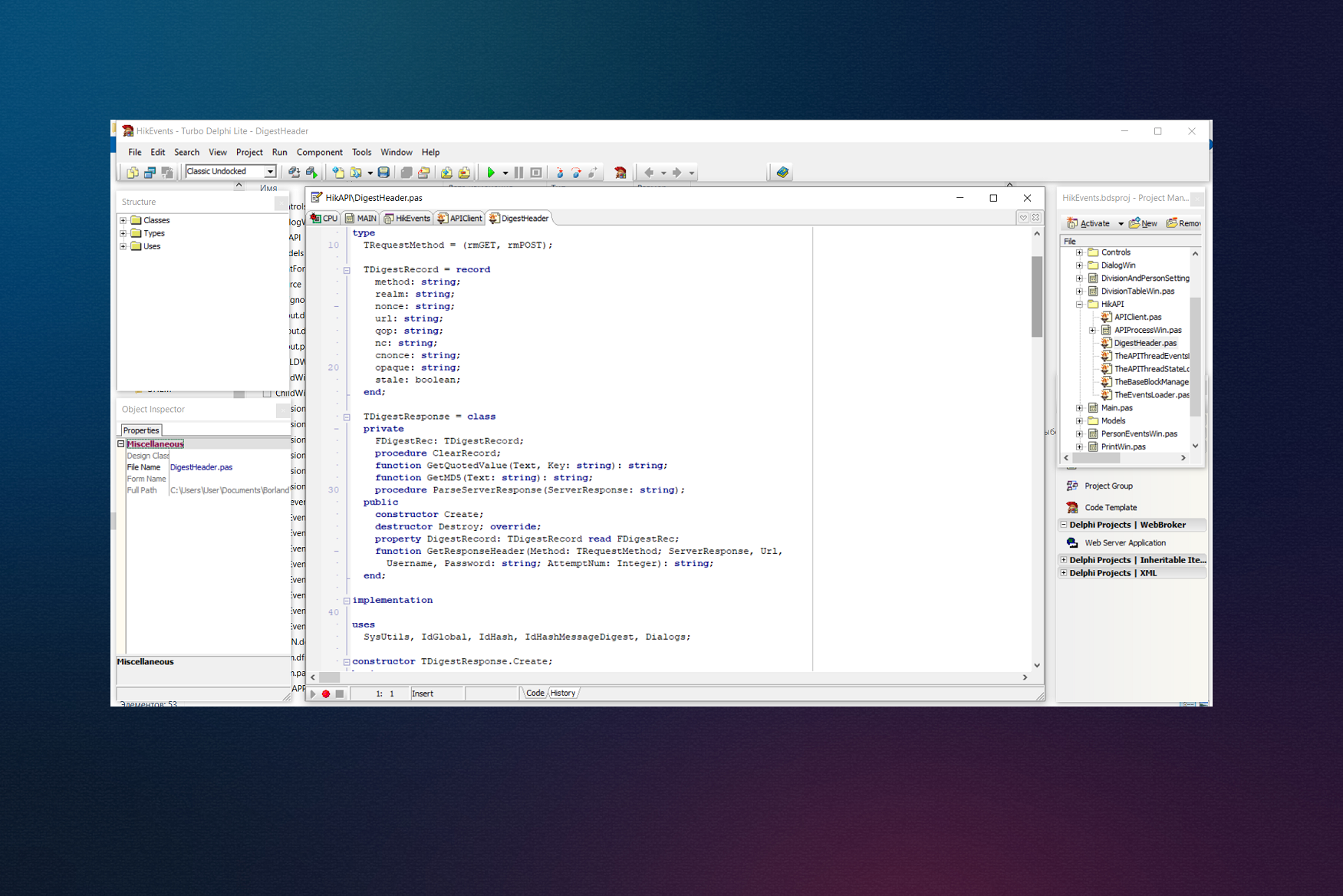Open the File menu
This screenshot has width=1343, height=896.
tap(135, 152)
